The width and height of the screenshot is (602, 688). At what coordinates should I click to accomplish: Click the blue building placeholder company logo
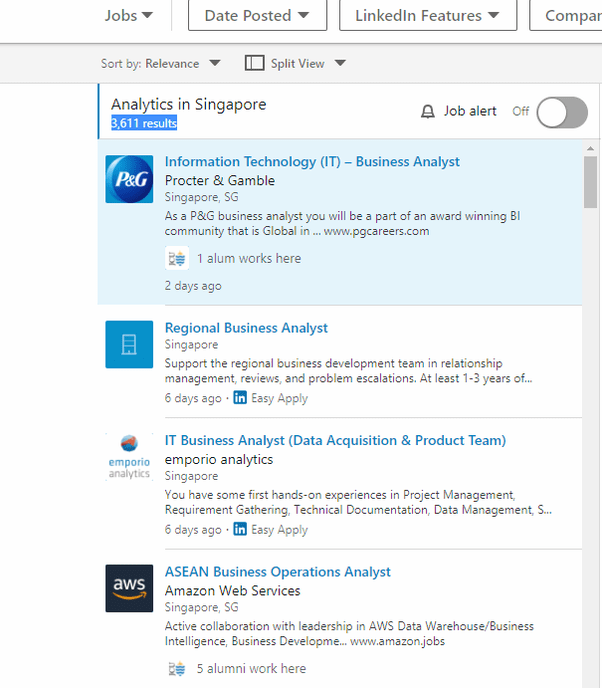click(129, 345)
